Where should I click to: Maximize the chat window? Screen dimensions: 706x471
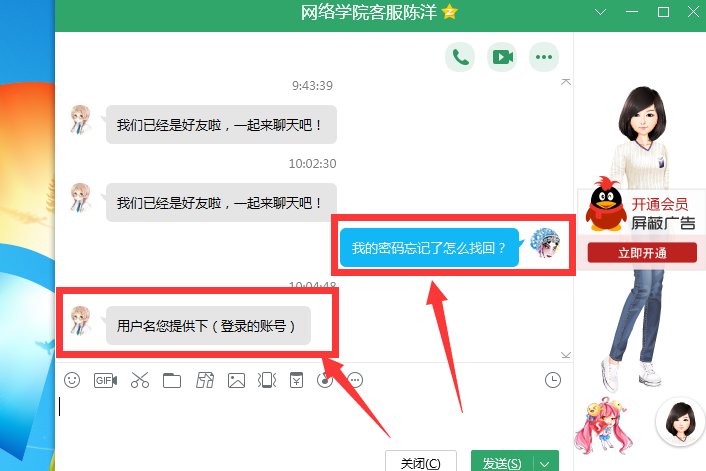(663, 12)
